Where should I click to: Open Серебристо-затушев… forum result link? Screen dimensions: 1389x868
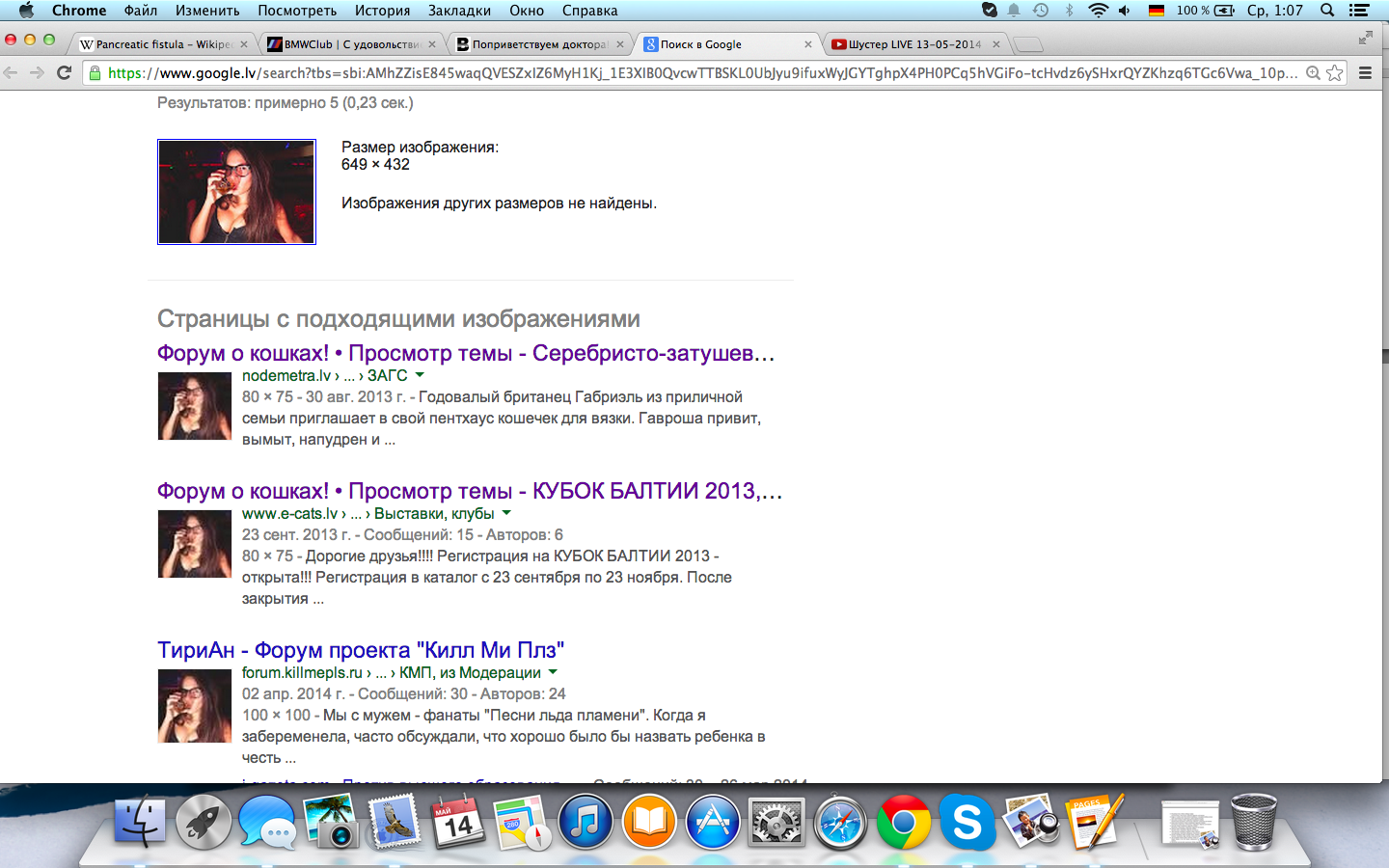click(x=466, y=353)
